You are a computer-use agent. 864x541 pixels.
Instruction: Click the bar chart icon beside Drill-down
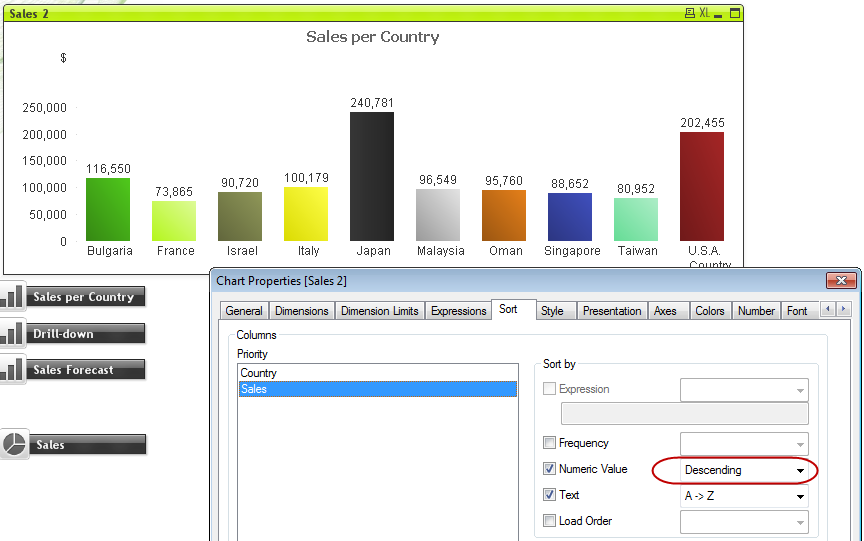[12, 334]
